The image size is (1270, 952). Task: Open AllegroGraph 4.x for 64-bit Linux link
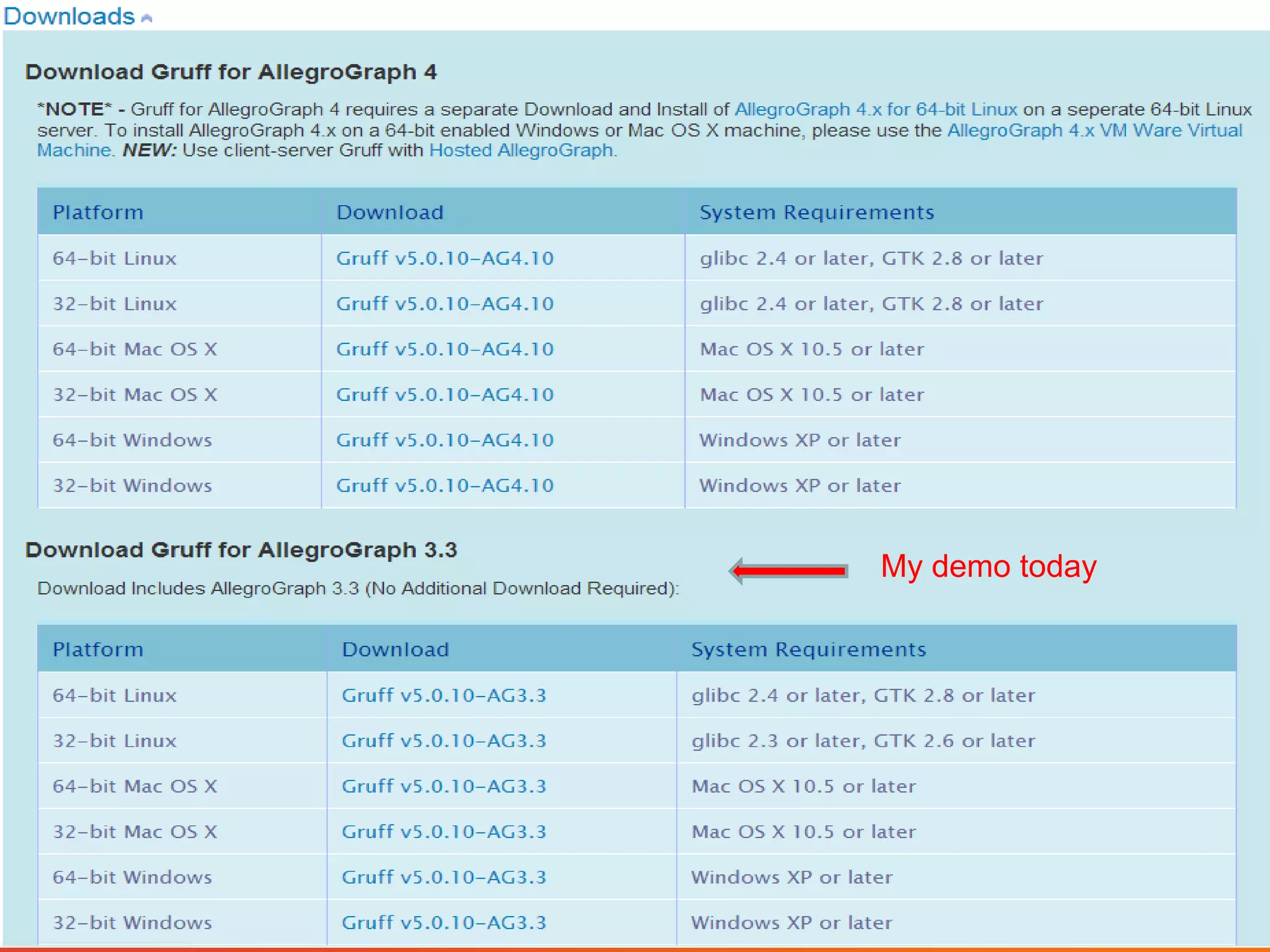(x=876, y=110)
